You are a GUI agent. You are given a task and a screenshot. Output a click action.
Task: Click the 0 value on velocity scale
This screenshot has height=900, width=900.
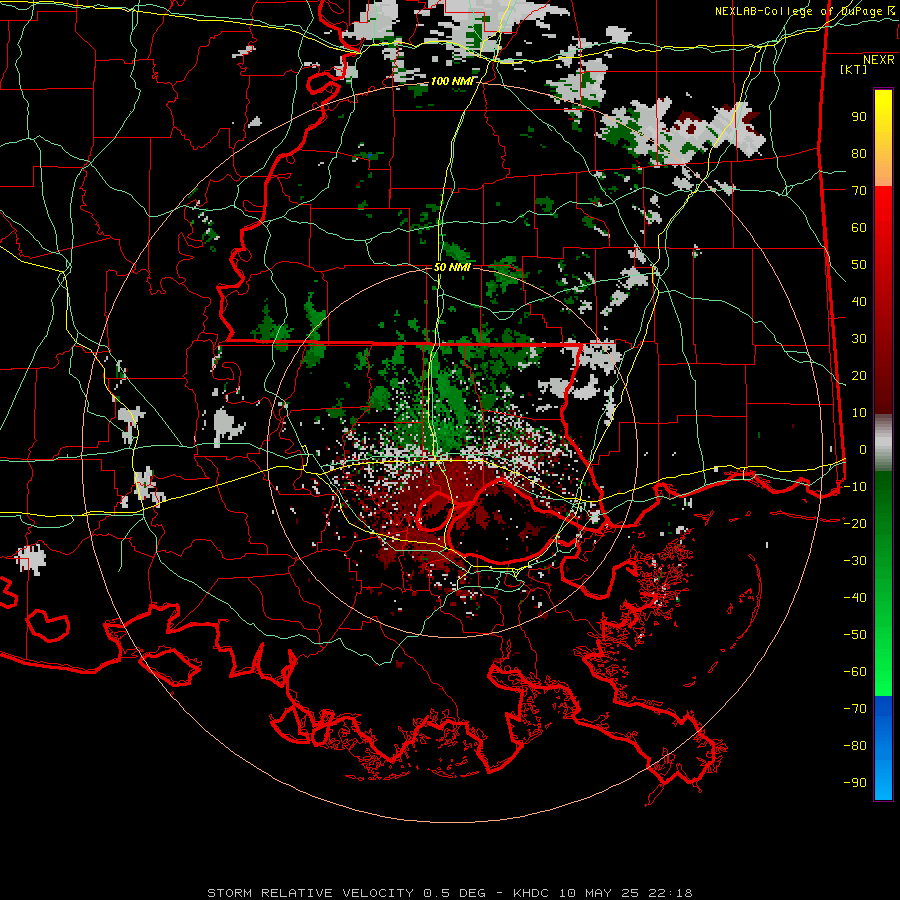pos(863,449)
